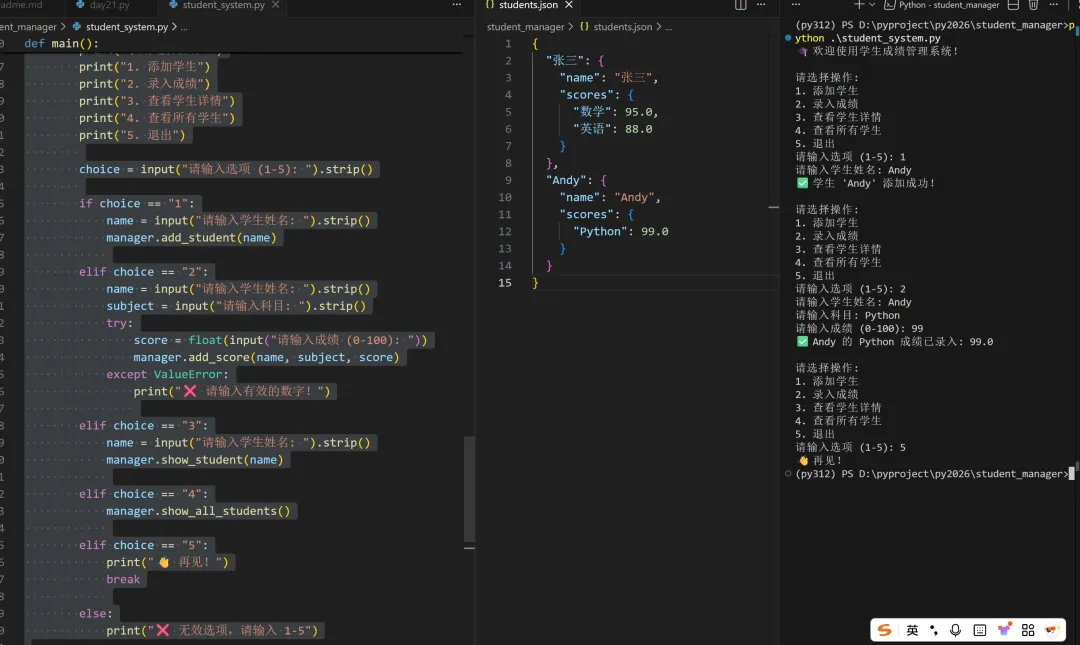Open students.json breadcrumb dropdown
The height and width of the screenshot is (645, 1080).
[x=623, y=27]
